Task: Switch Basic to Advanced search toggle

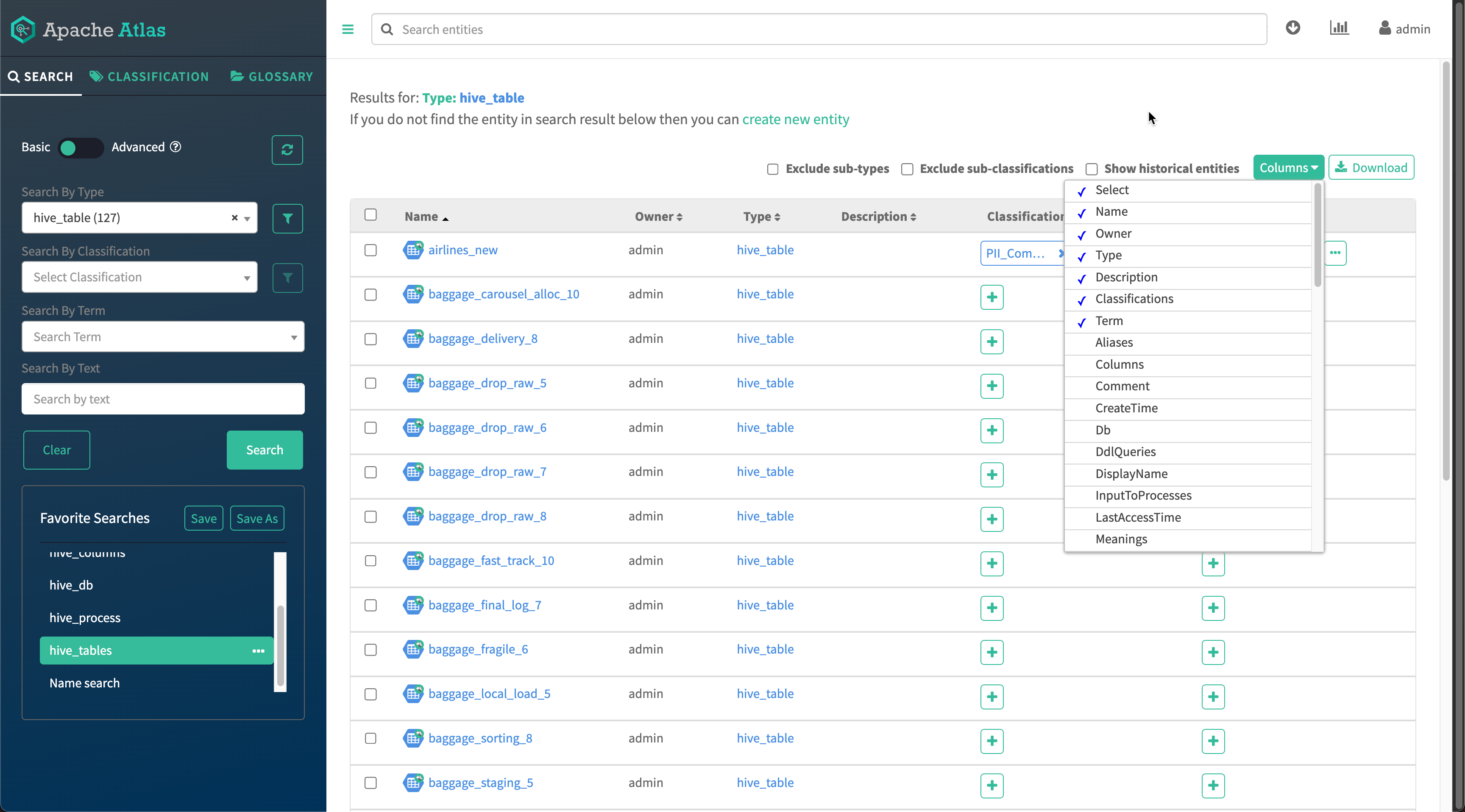Action: point(80,148)
